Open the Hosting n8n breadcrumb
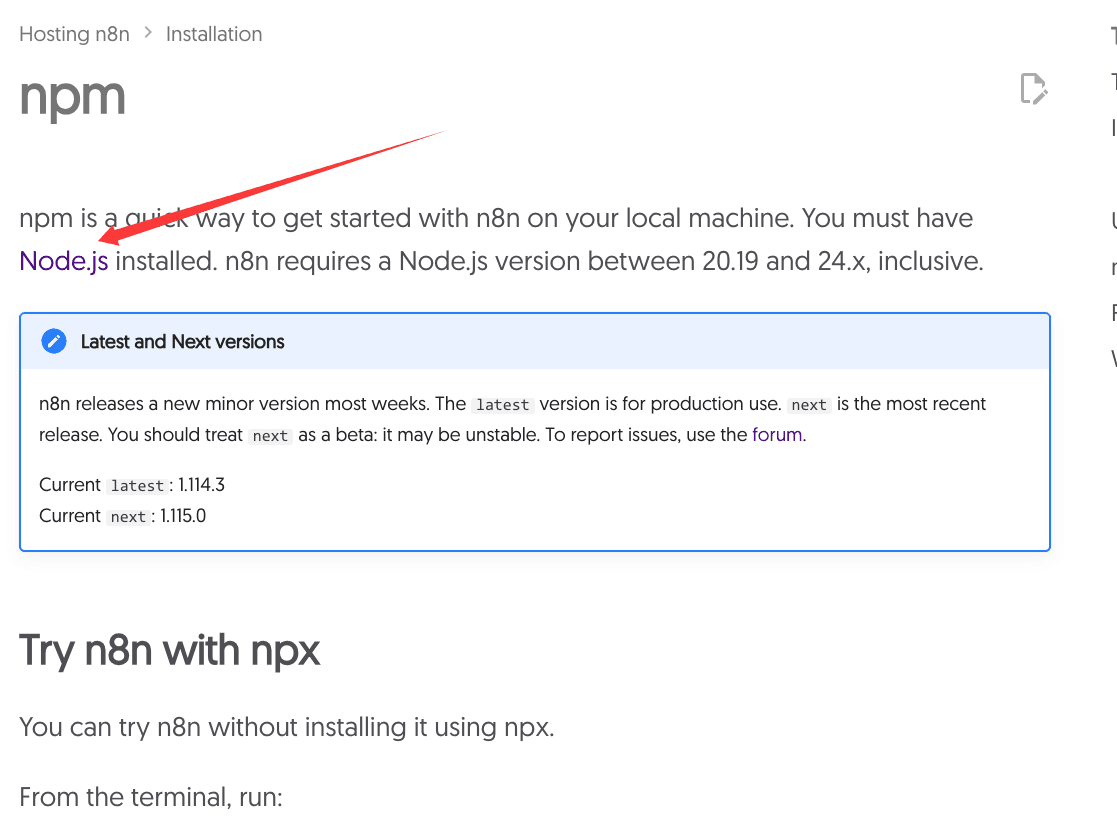 click(x=74, y=34)
